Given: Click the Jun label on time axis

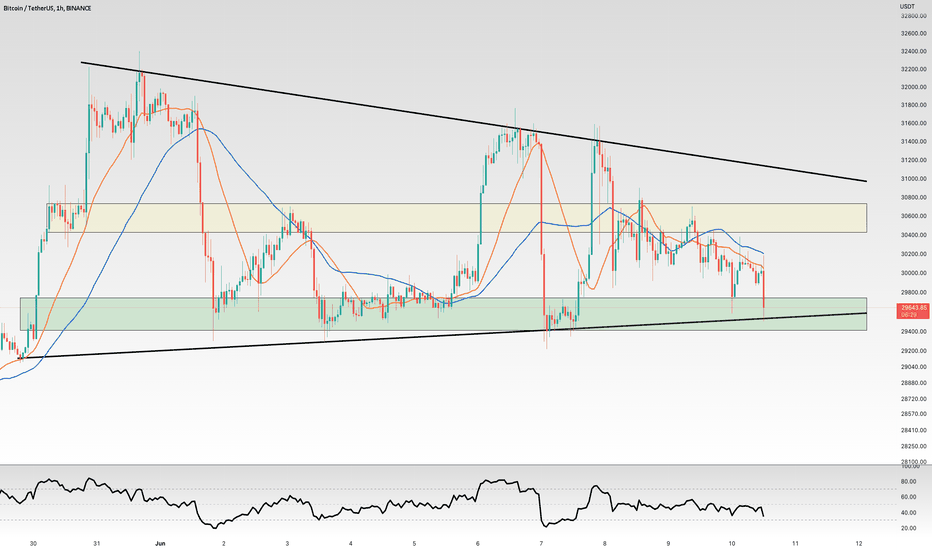Looking at the screenshot, I should (x=159, y=543).
